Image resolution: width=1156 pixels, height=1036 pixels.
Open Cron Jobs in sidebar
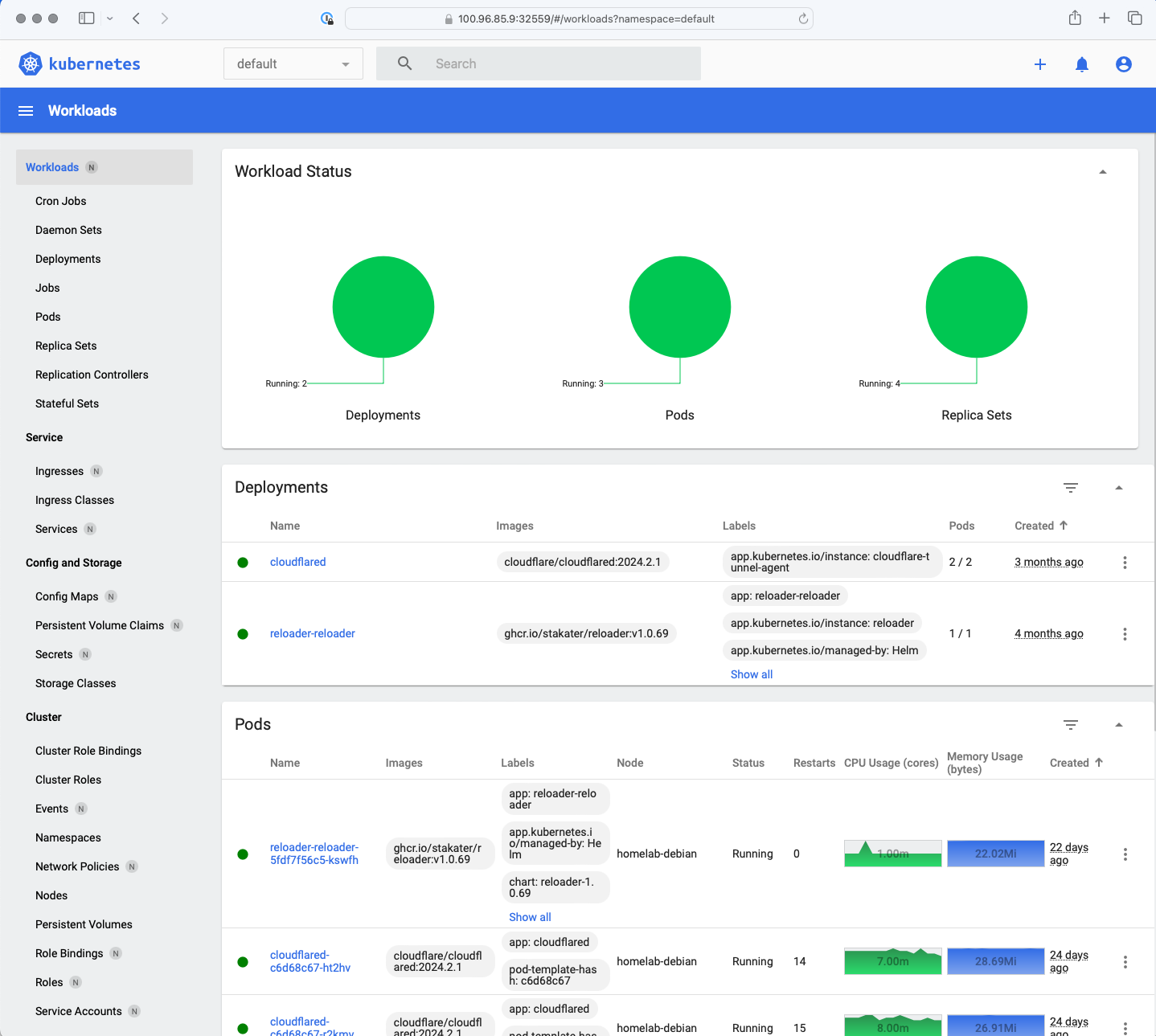pyautogui.click(x=60, y=201)
